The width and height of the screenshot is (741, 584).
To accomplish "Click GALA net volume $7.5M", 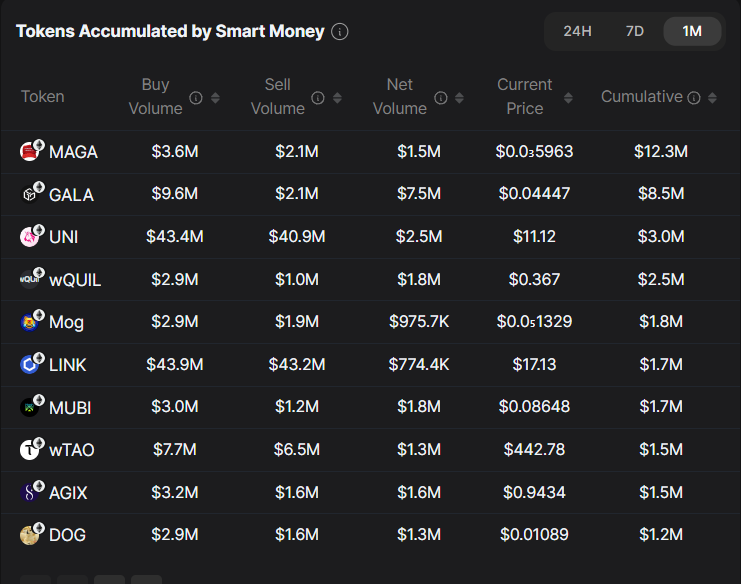I will pos(419,193).
